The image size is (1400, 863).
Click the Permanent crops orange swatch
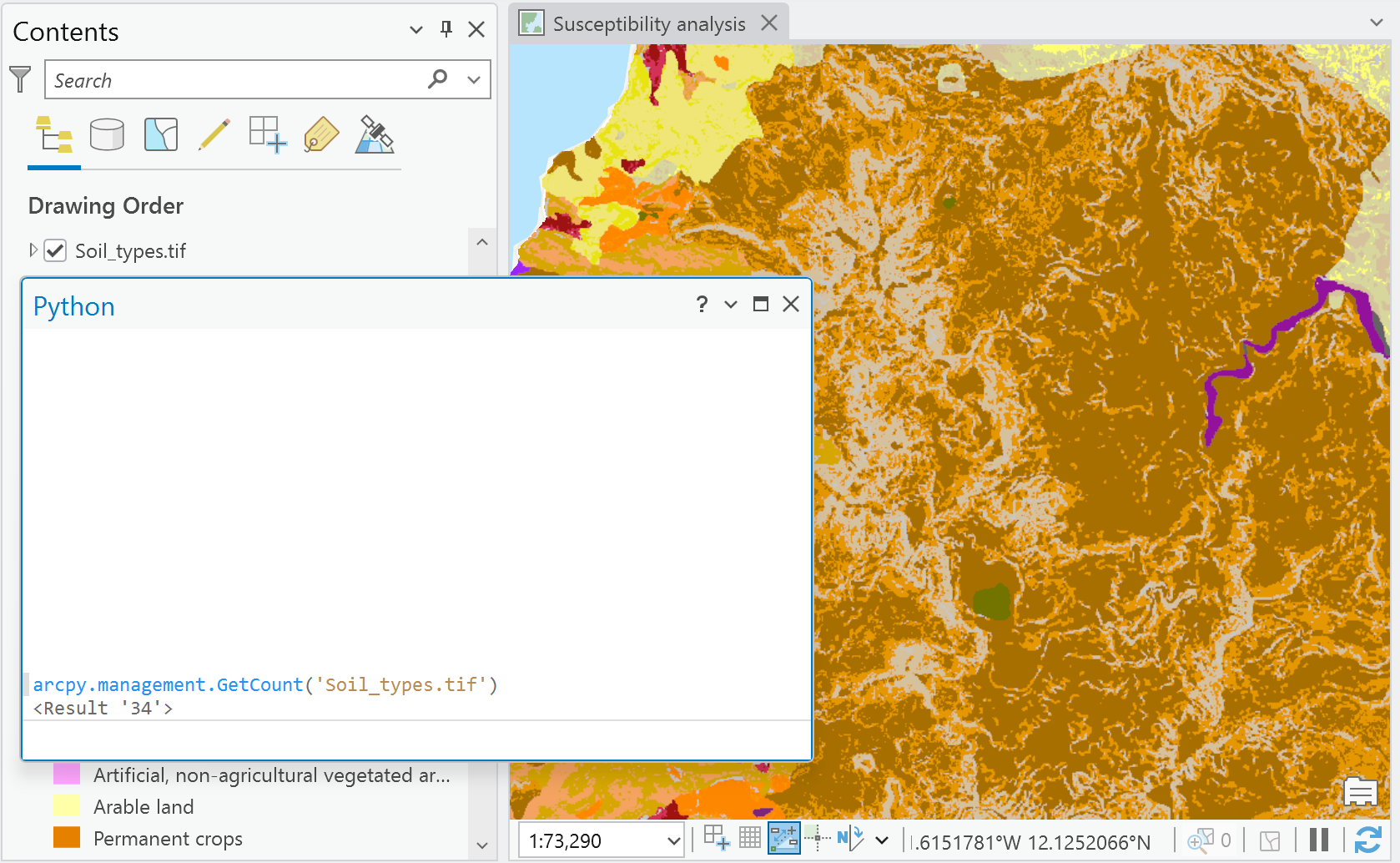pyautogui.click(x=67, y=838)
